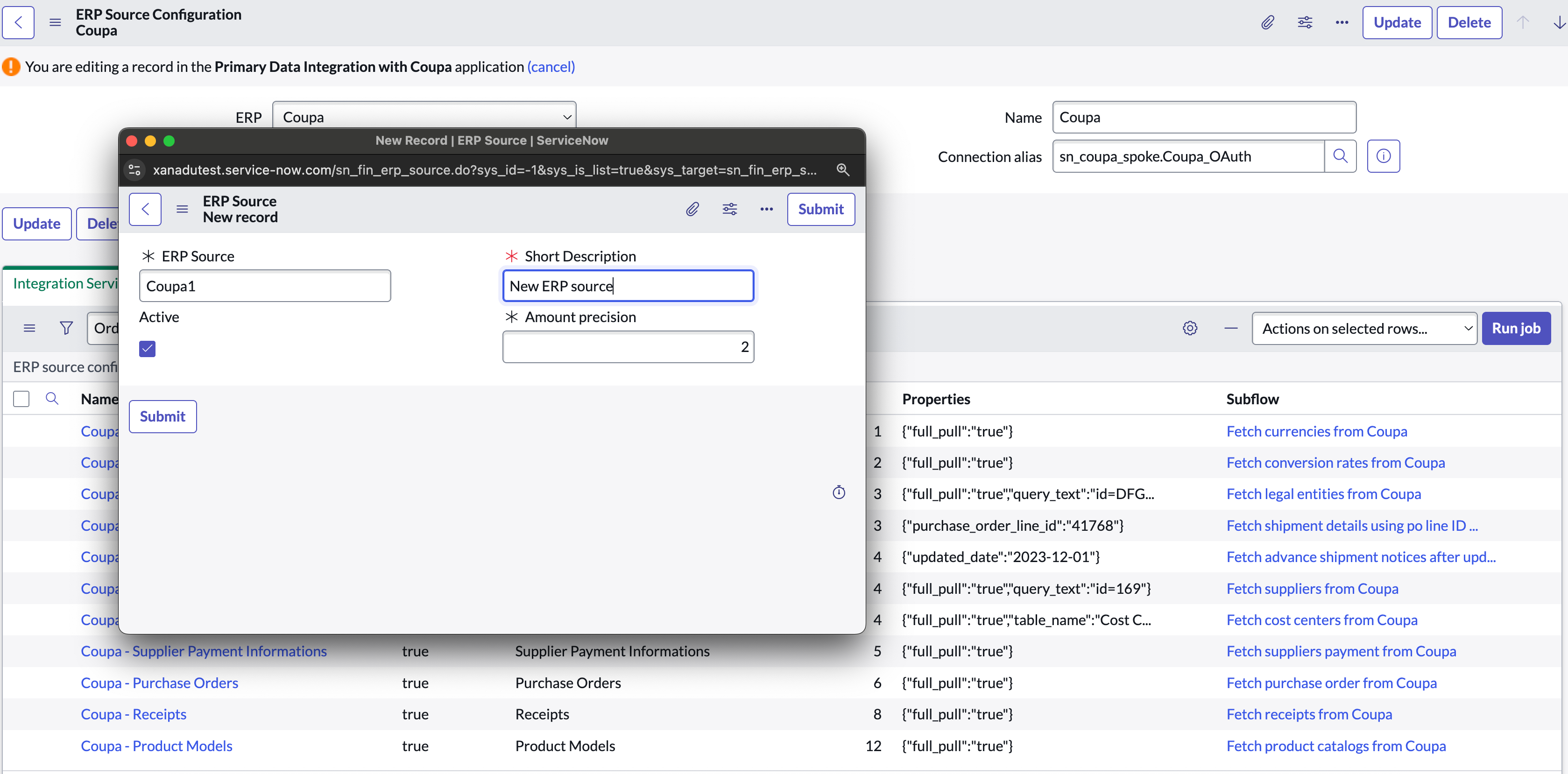Go to previous record with up arrow

point(1523,22)
